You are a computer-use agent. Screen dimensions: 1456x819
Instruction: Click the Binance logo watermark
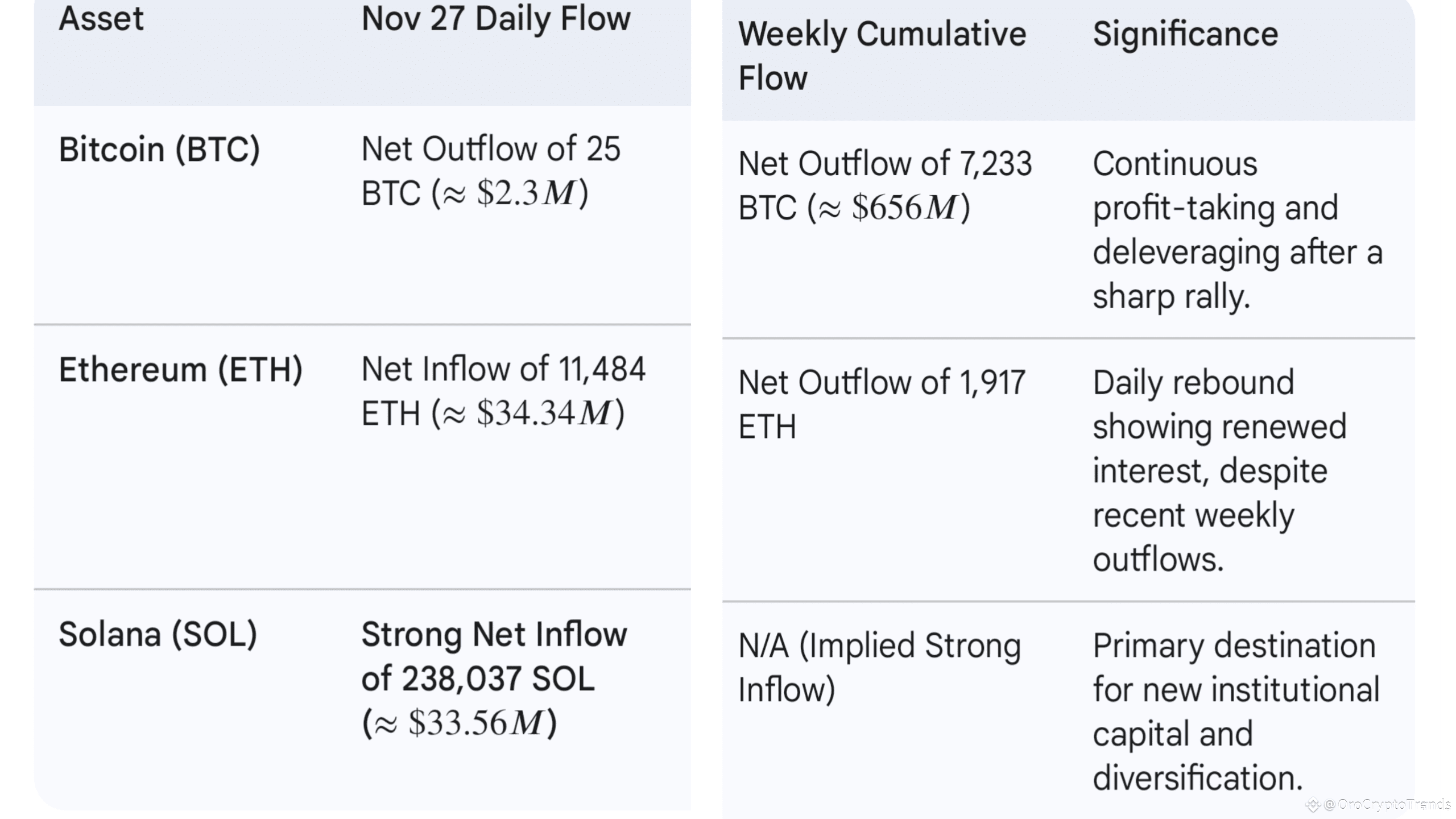coord(1313,805)
